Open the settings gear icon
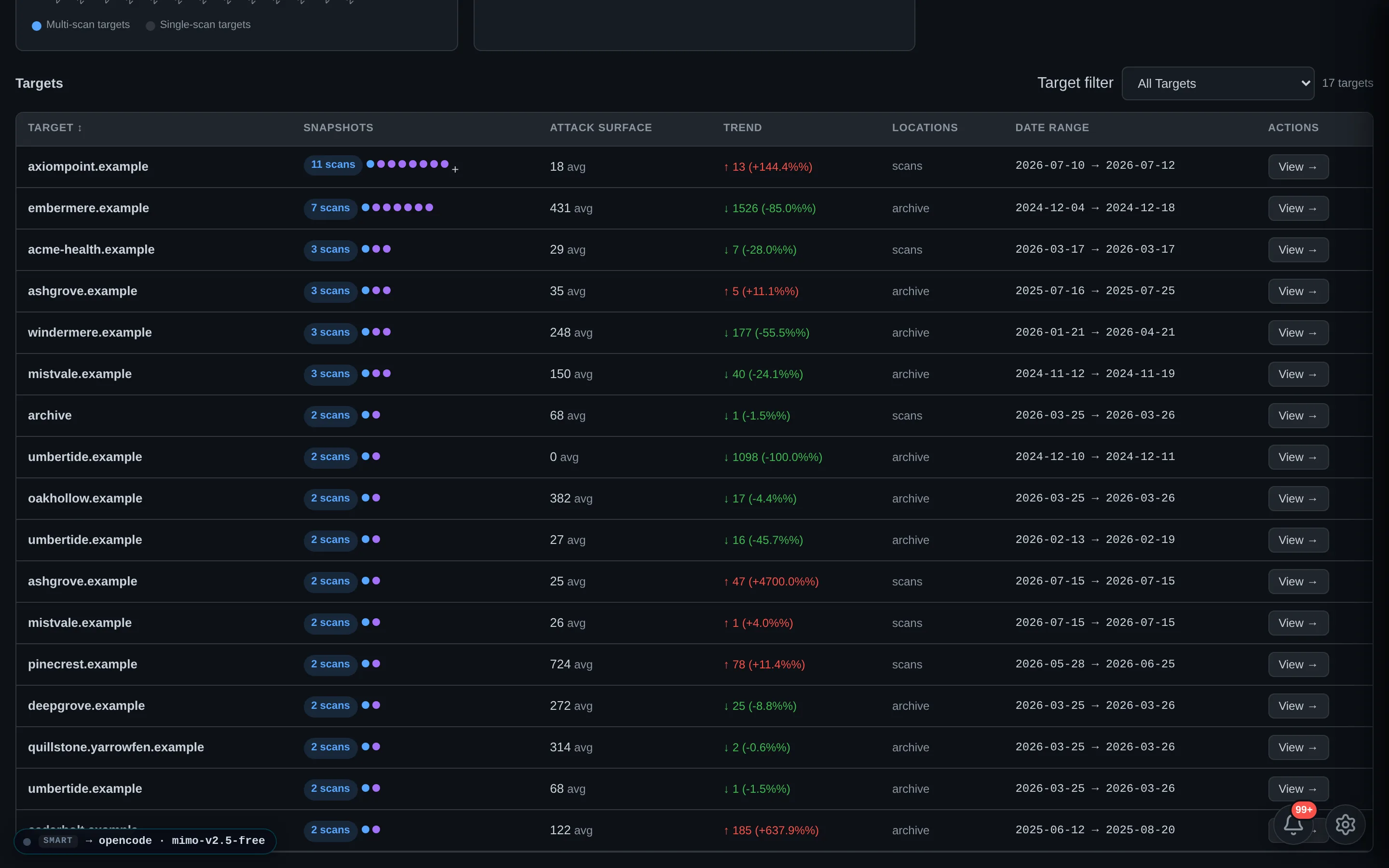This screenshot has height=868, width=1389. (x=1346, y=825)
